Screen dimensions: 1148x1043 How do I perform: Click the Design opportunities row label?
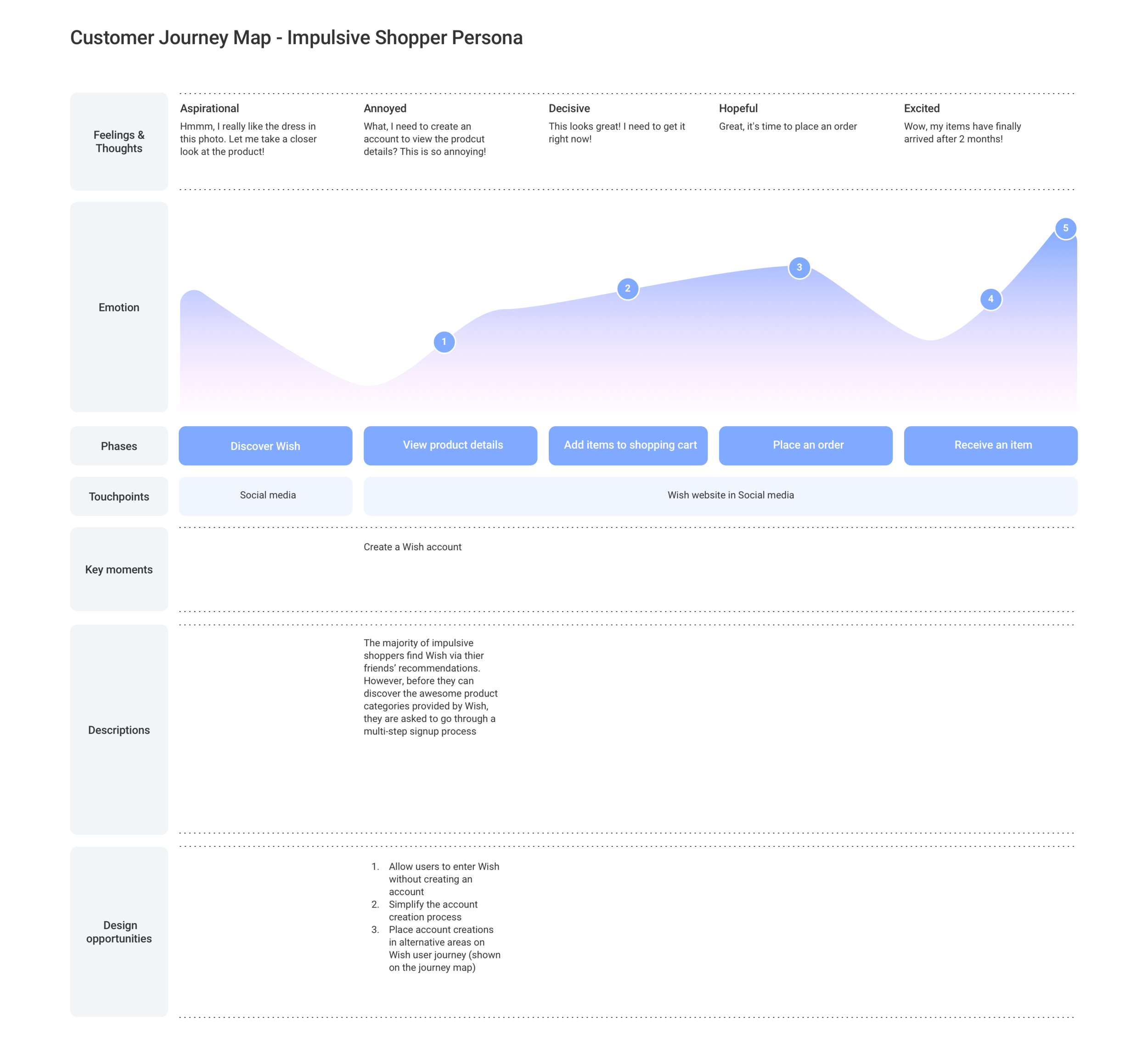[119, 931]
